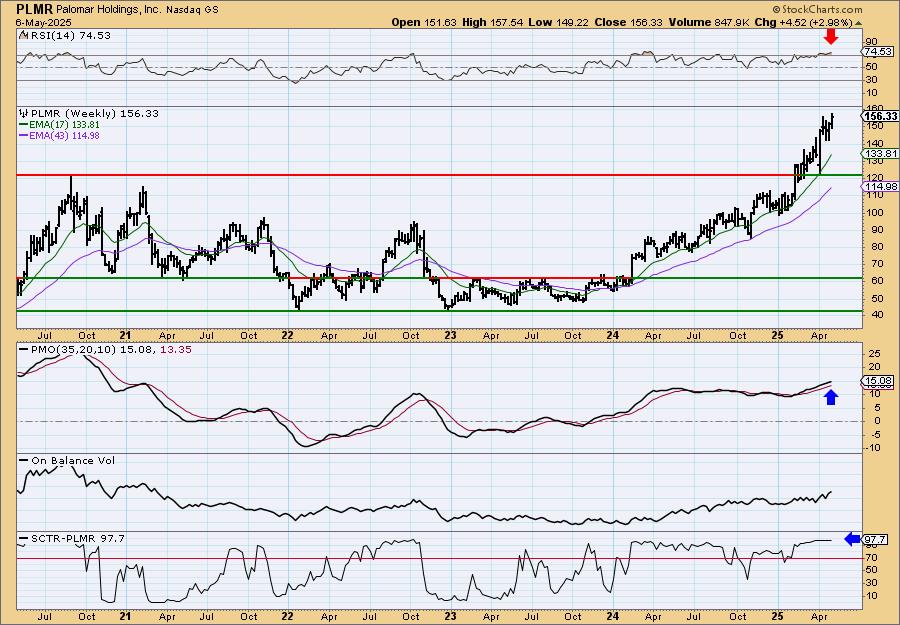Click the green EMA(17) legend line swatch
This screenshot has height=625, width=900.
click(x=23, y=125)
